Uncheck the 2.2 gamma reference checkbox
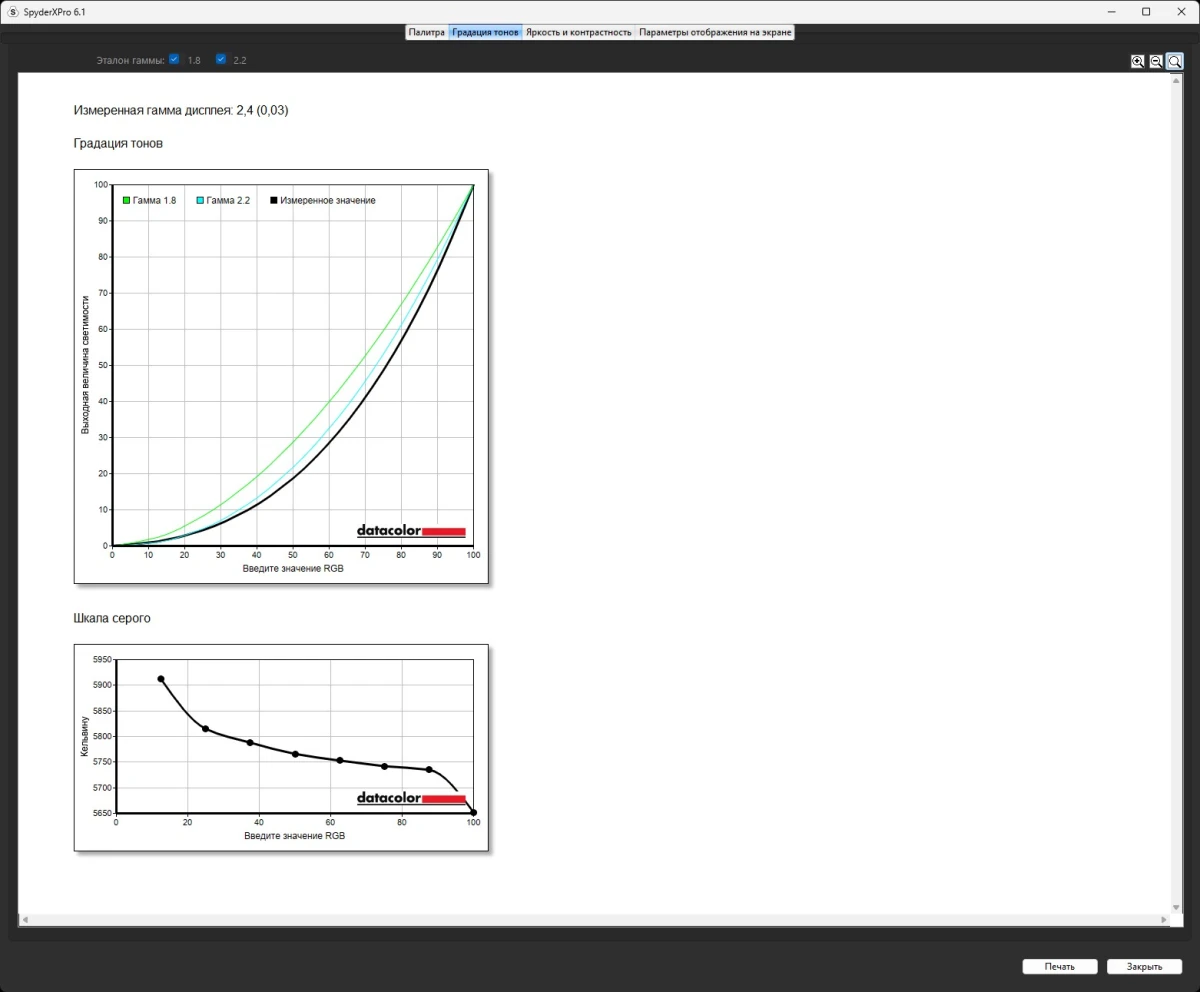Screen dimensions: 1200x992 221,59
